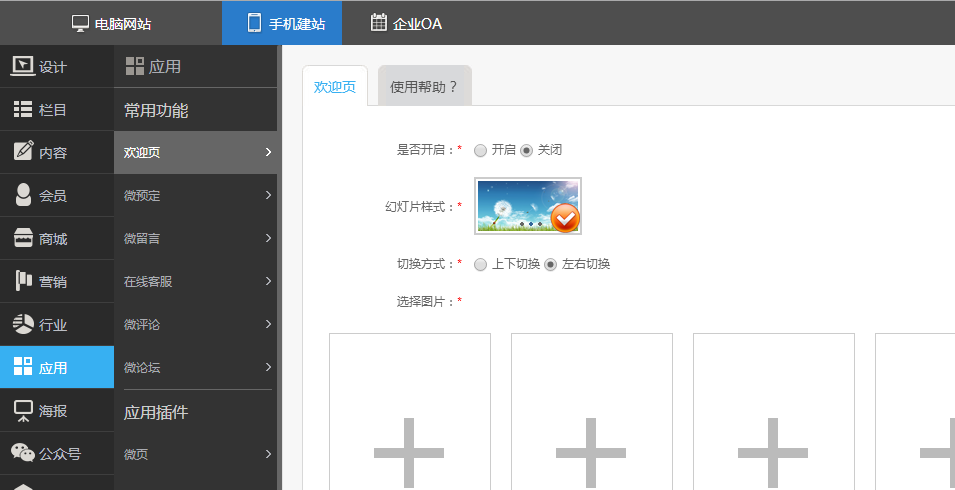Expand the 微留言 menu chevron
The image size is (955, 490).
pyautogui.click(x=268, y=238)
